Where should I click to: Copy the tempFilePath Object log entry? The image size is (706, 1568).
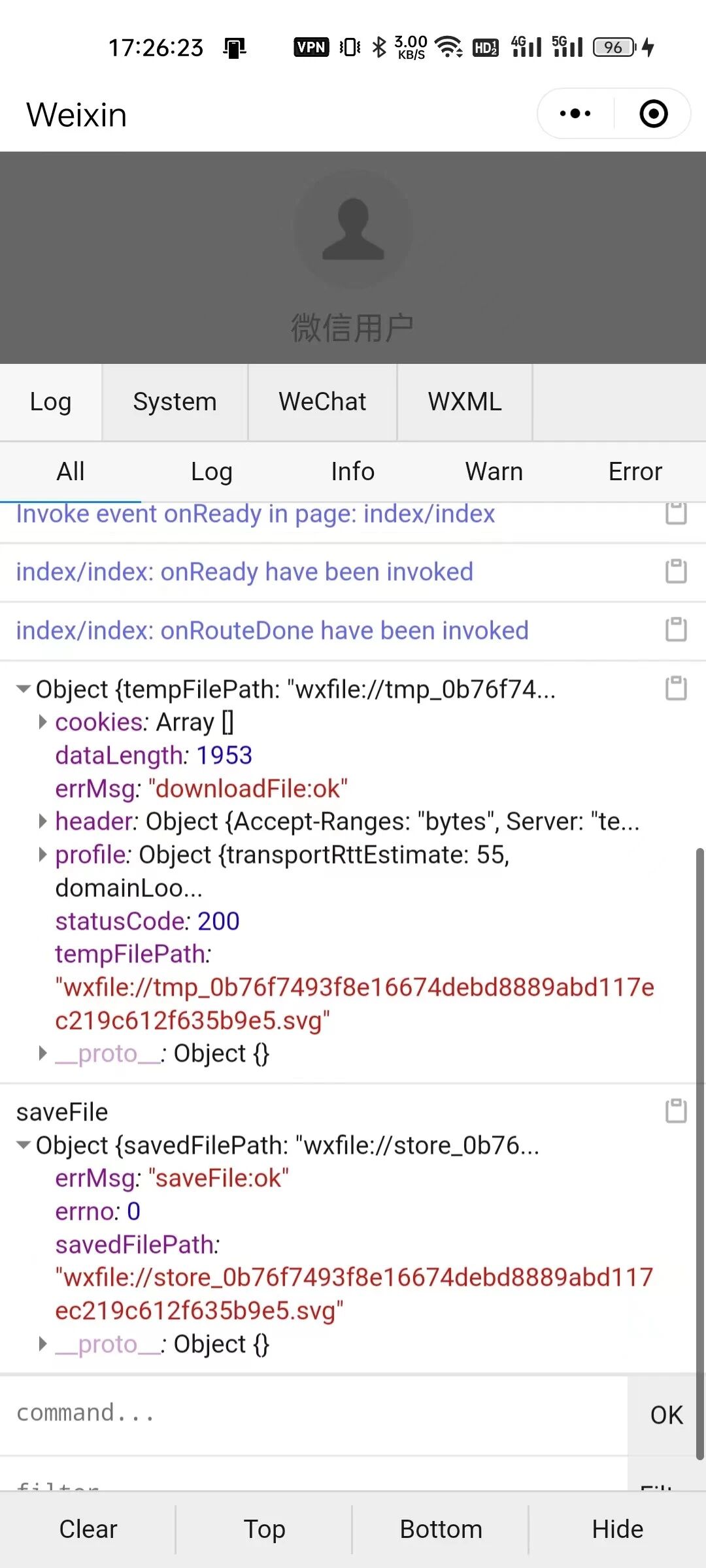[676, 688]
